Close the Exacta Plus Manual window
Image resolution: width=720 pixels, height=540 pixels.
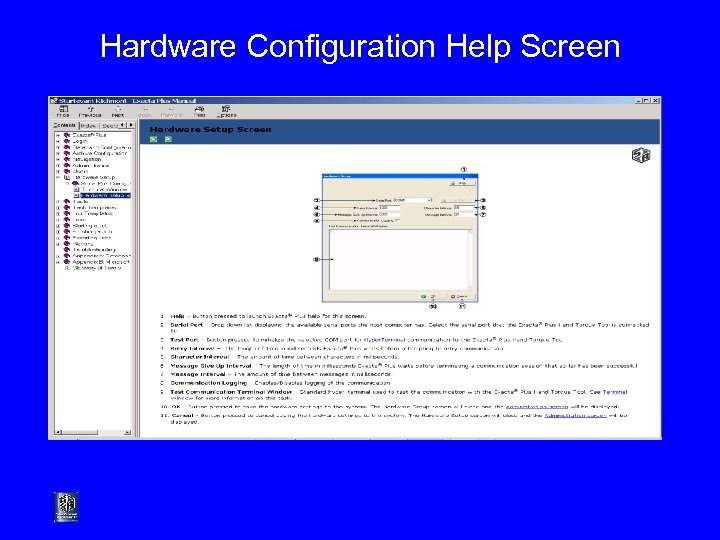pos(656,101)
